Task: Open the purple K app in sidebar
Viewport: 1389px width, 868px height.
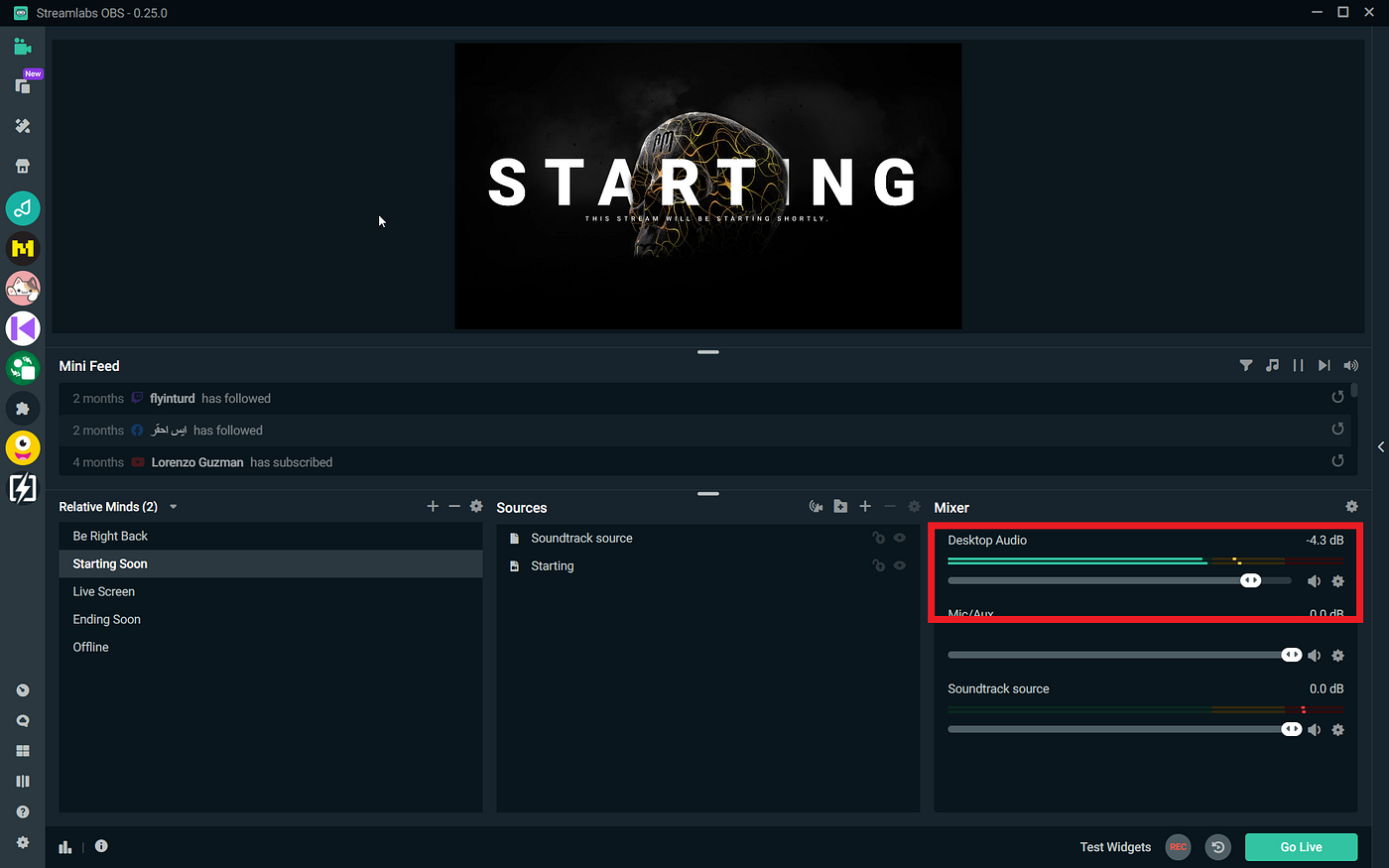Action: pos(23,327)
